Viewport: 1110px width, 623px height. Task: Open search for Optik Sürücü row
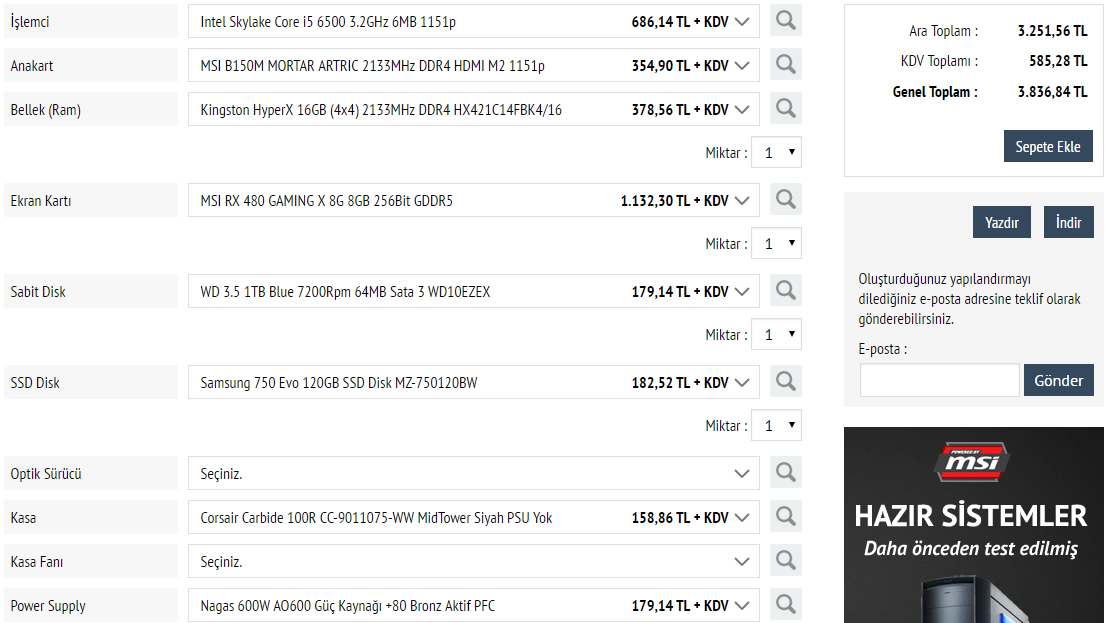(785, 473)
